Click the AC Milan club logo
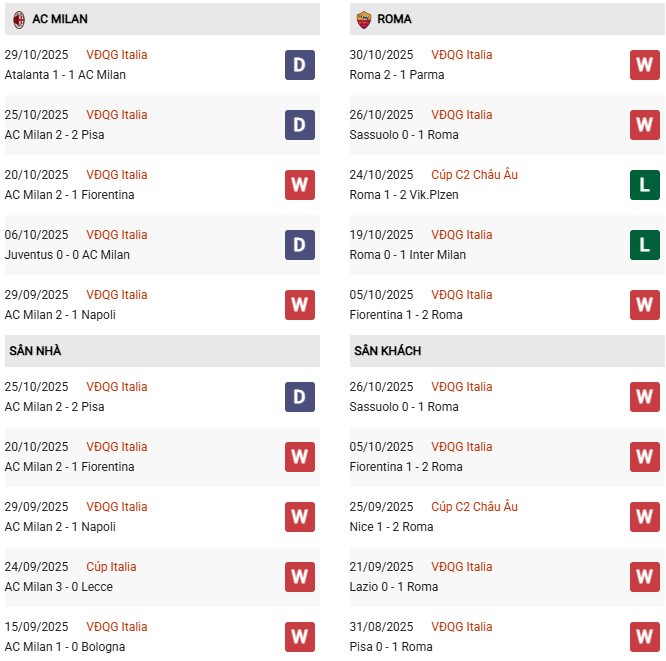This screenshot has height=661, width=666. 18,19
